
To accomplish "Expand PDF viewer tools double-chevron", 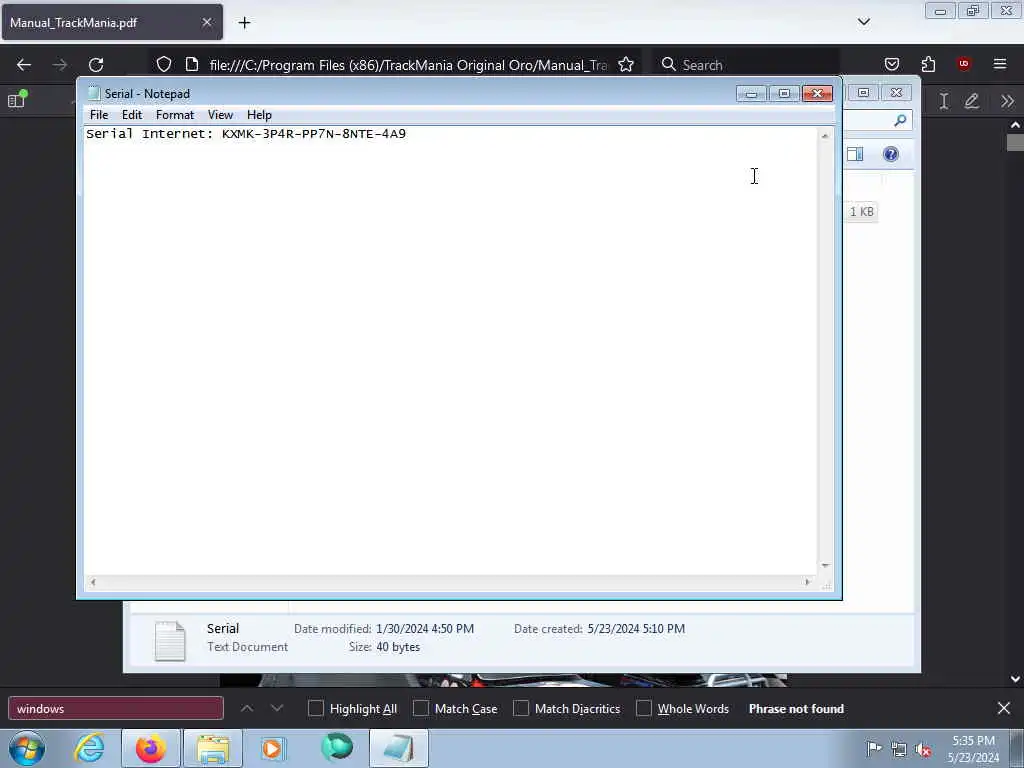I will pyautogui.click(x=1007, y=101).
